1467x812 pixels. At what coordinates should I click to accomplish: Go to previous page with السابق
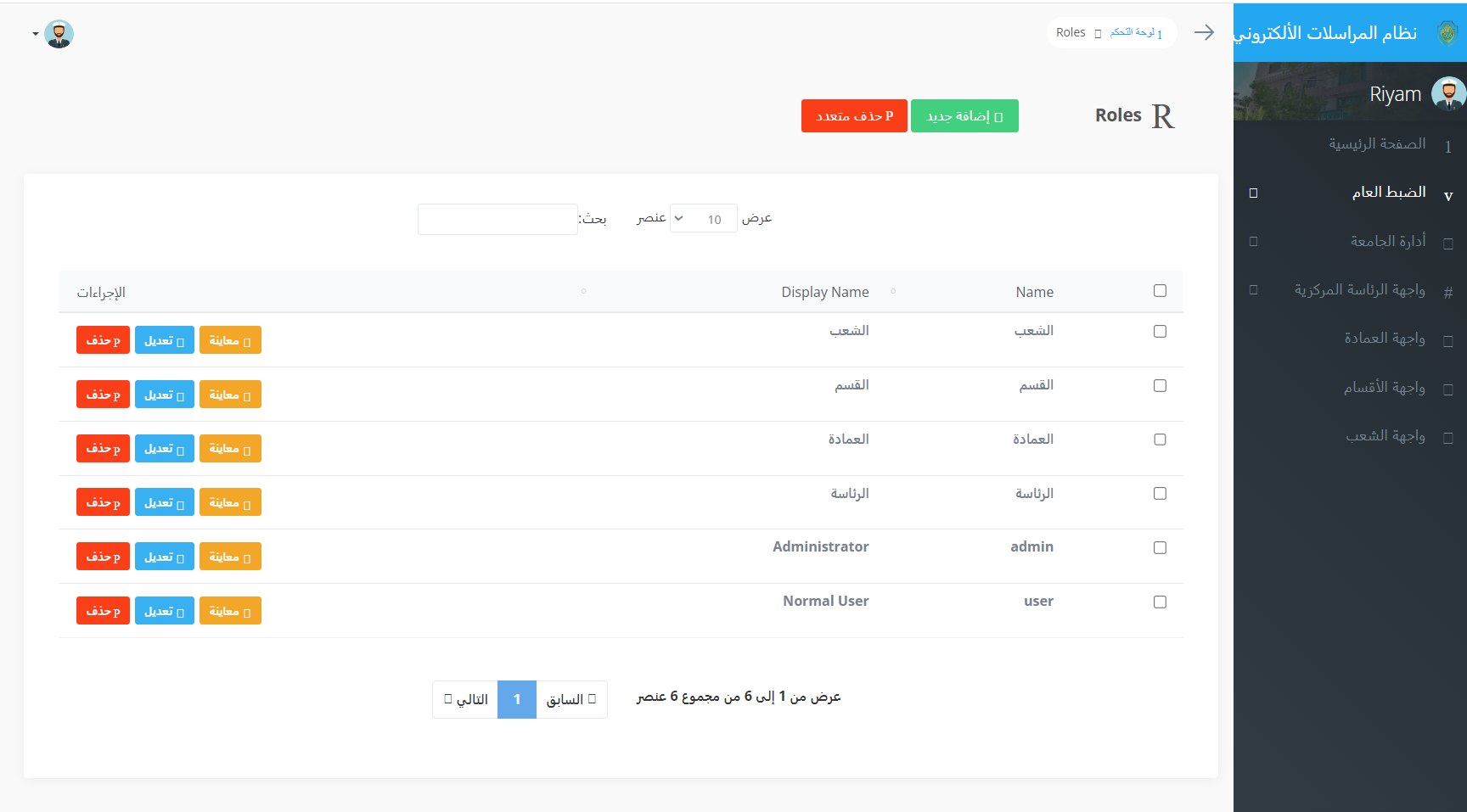point(571,699)
